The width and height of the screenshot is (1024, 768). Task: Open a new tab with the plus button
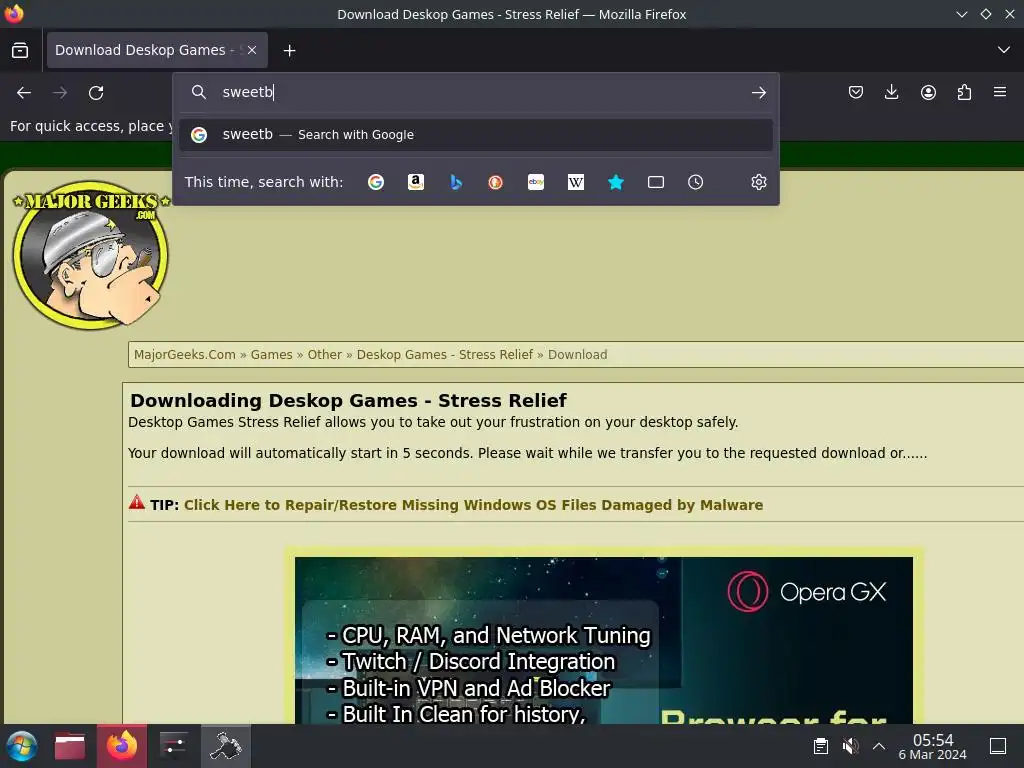pos(289,50)
